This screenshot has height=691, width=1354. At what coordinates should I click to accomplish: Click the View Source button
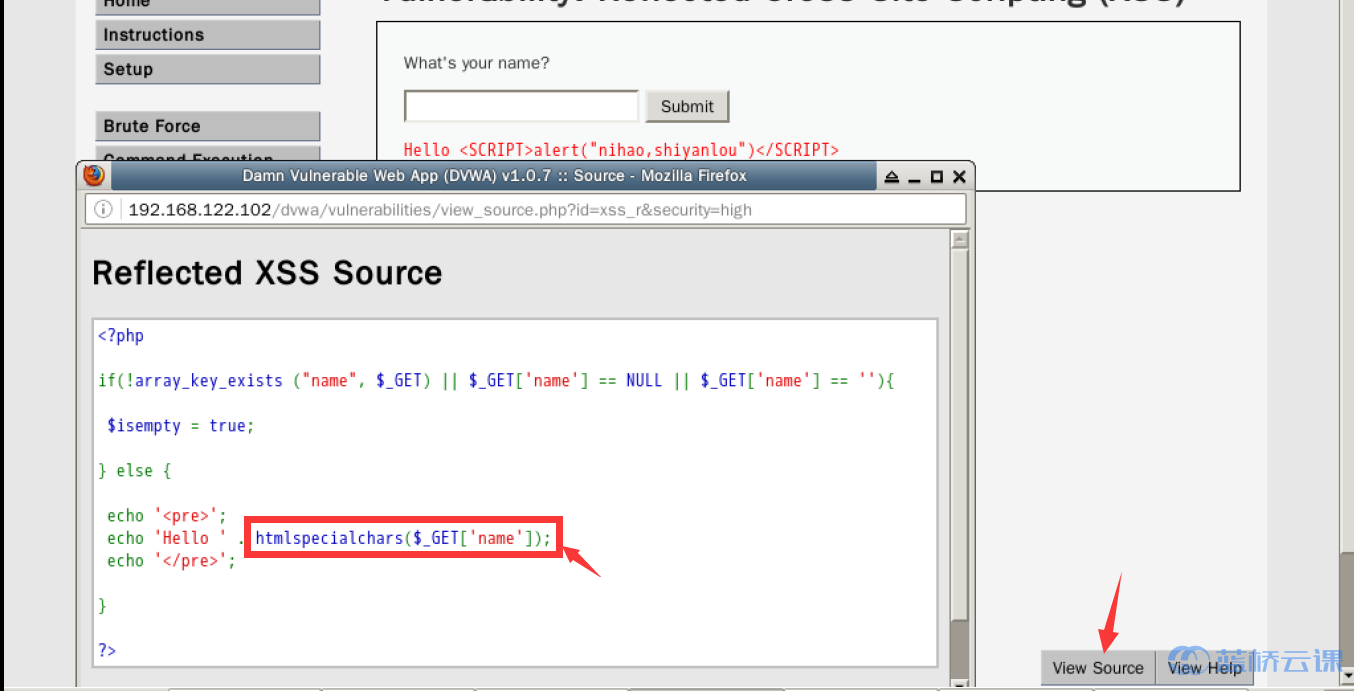(1098, 668)
